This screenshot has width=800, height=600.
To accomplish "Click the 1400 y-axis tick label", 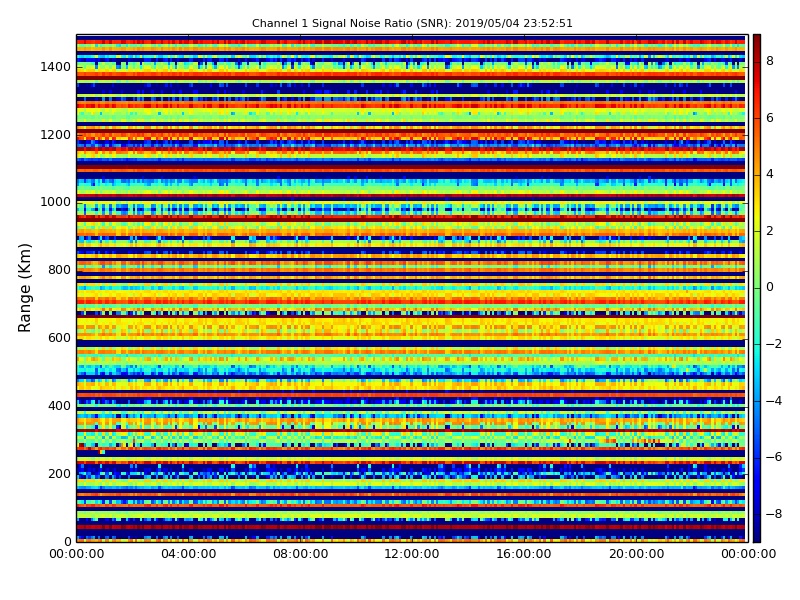I will point(55,67).
